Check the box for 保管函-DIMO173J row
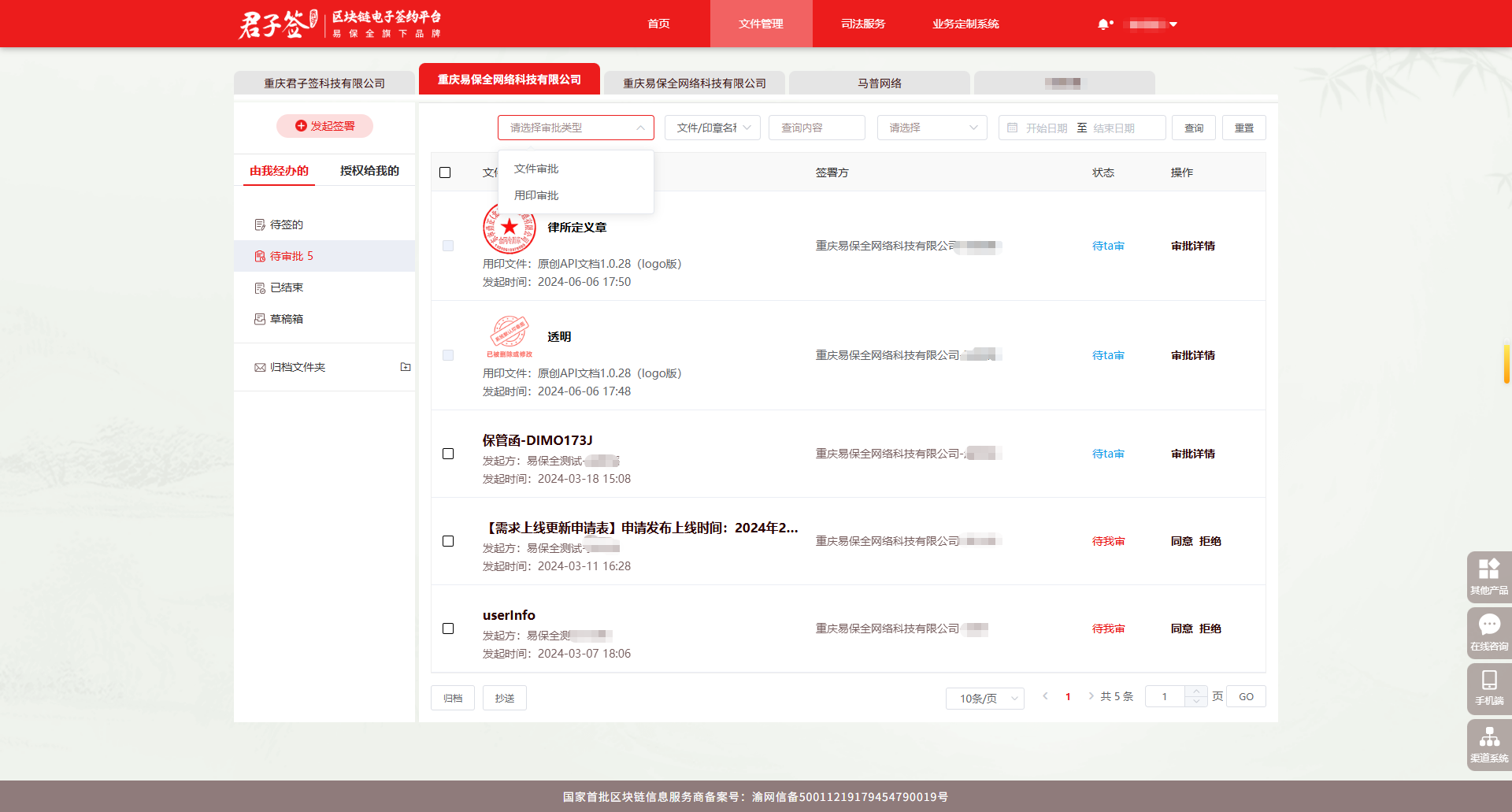 click(448, 454)
